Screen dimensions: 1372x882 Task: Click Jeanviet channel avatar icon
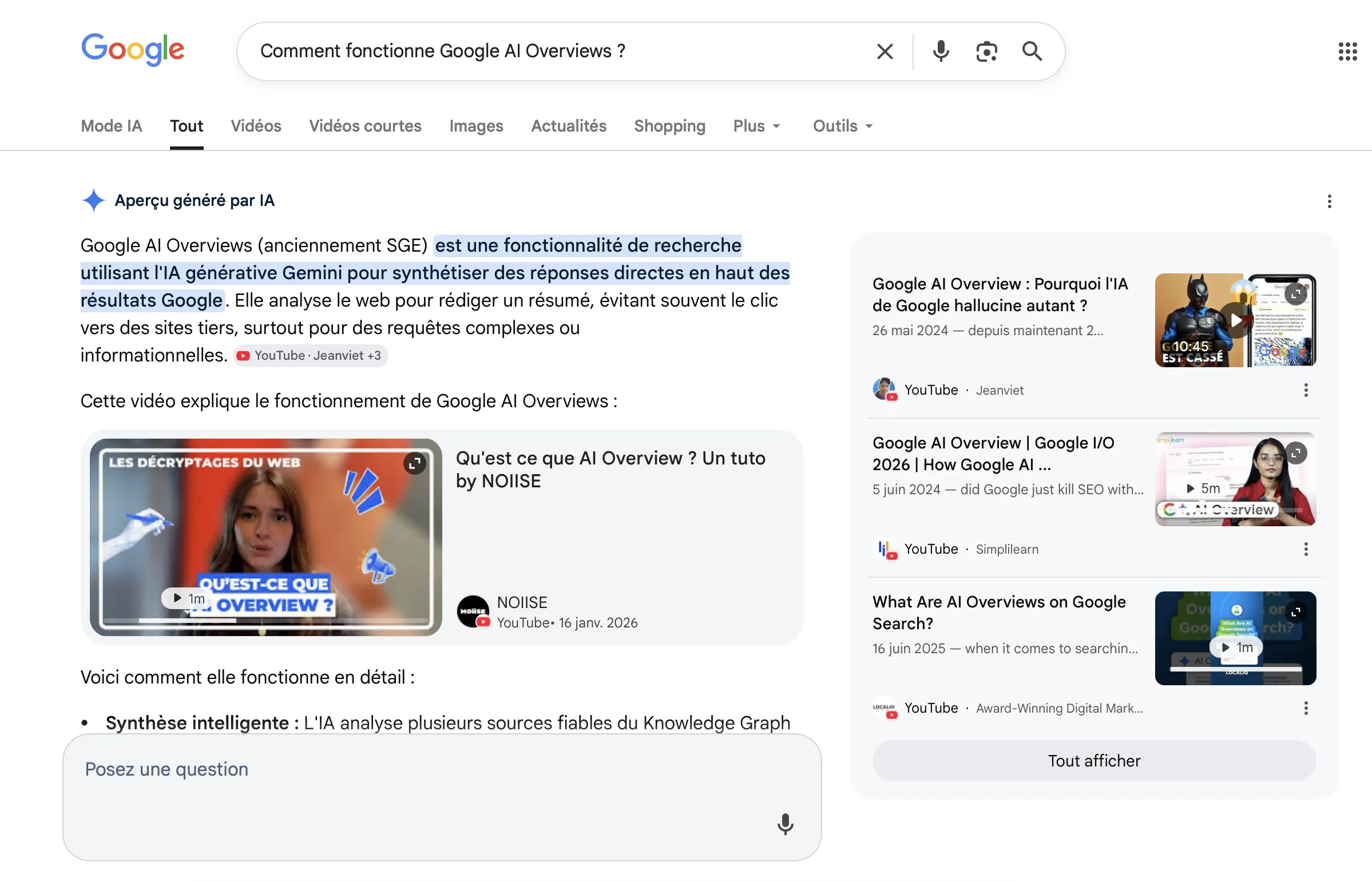(x=885, y=390)
